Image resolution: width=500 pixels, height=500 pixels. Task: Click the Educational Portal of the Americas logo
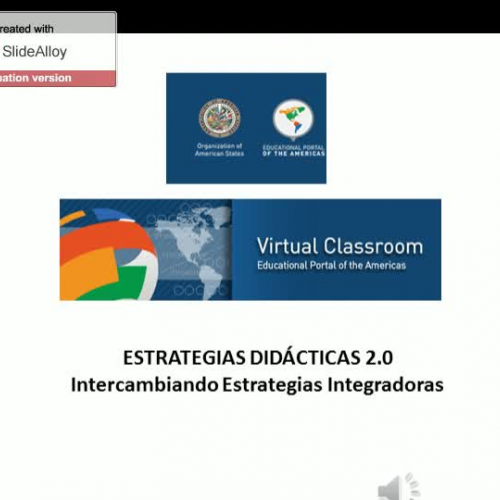pyautogui.click(x=293, y=128)
